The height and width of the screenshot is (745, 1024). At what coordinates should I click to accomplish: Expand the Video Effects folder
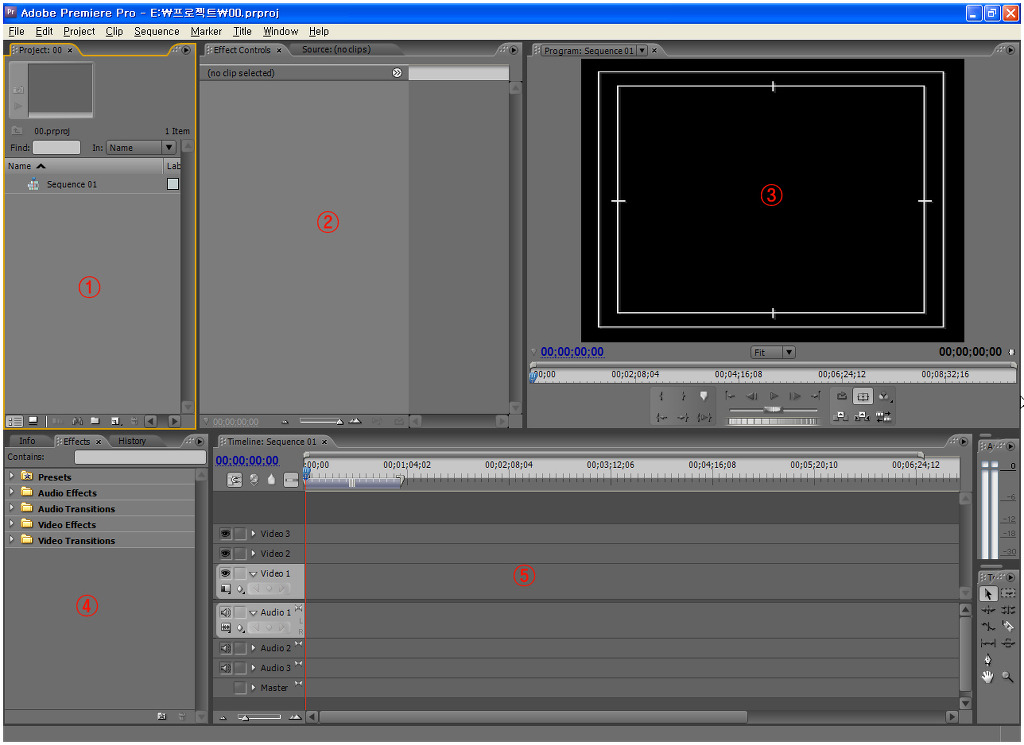click(12, 525)
